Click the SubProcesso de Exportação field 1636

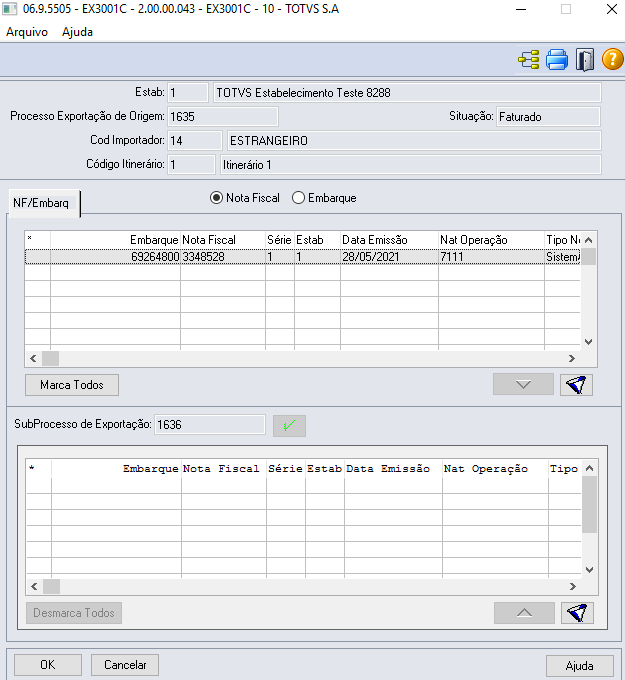click(209, 425)
